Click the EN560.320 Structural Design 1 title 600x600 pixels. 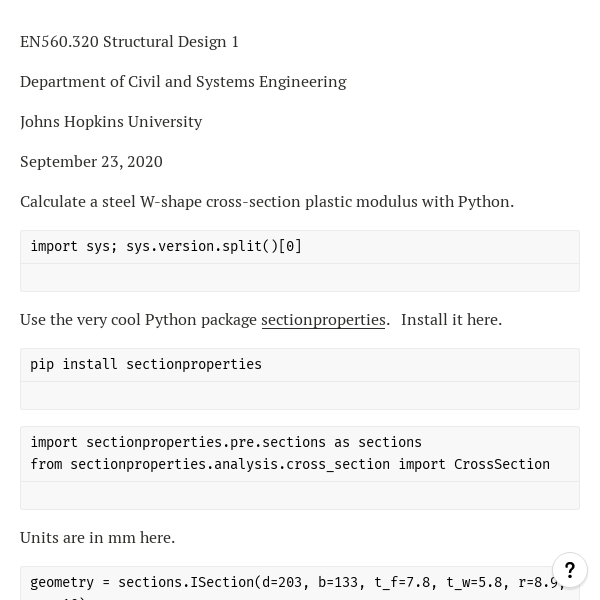pos(129,42)
